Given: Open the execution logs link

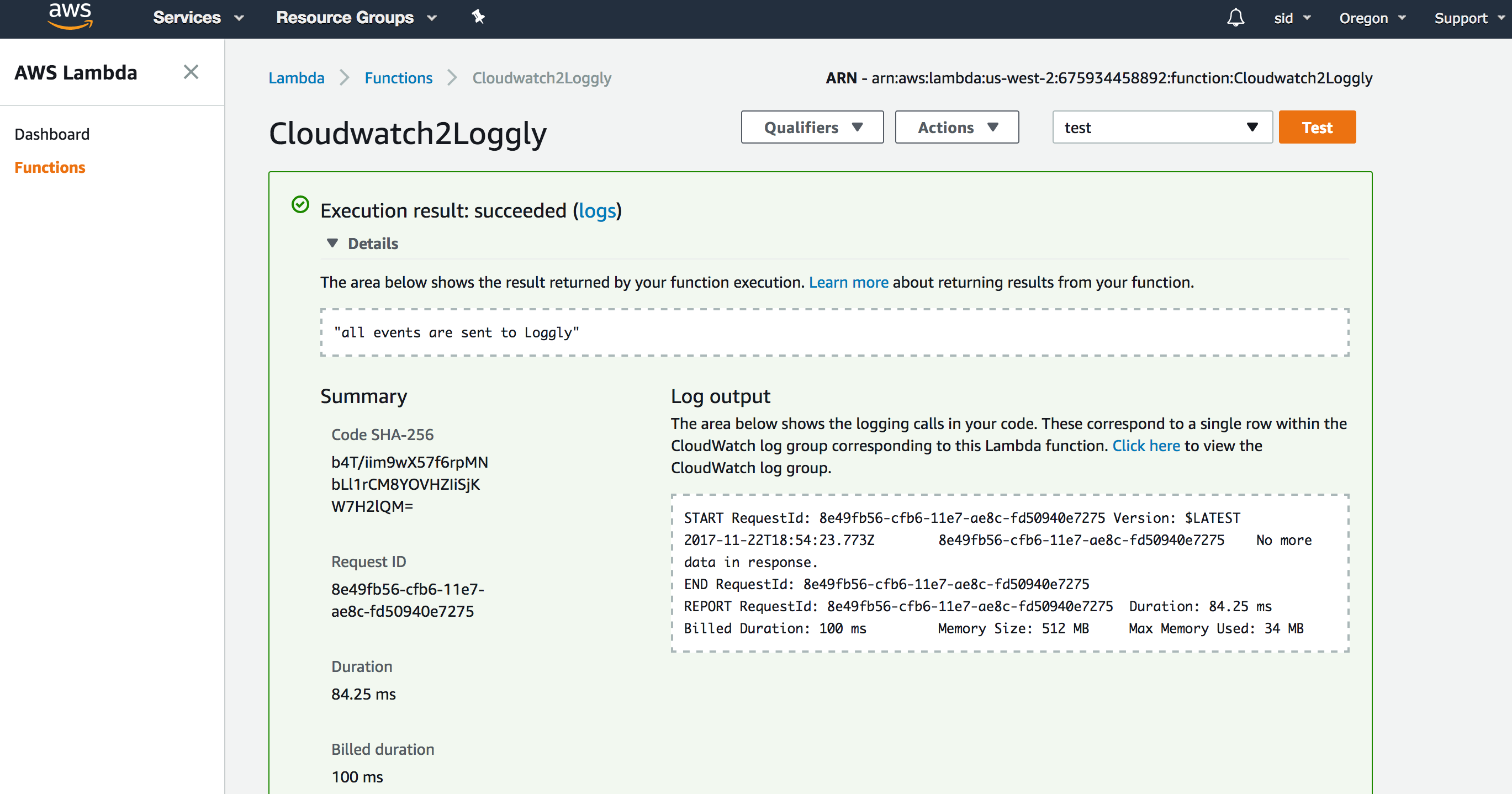Looking at the screenshot, I should click(596, 211).
